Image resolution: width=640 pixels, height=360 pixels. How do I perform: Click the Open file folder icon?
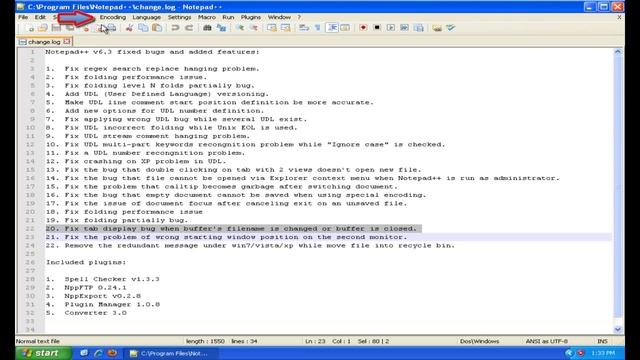pos(42,28)
